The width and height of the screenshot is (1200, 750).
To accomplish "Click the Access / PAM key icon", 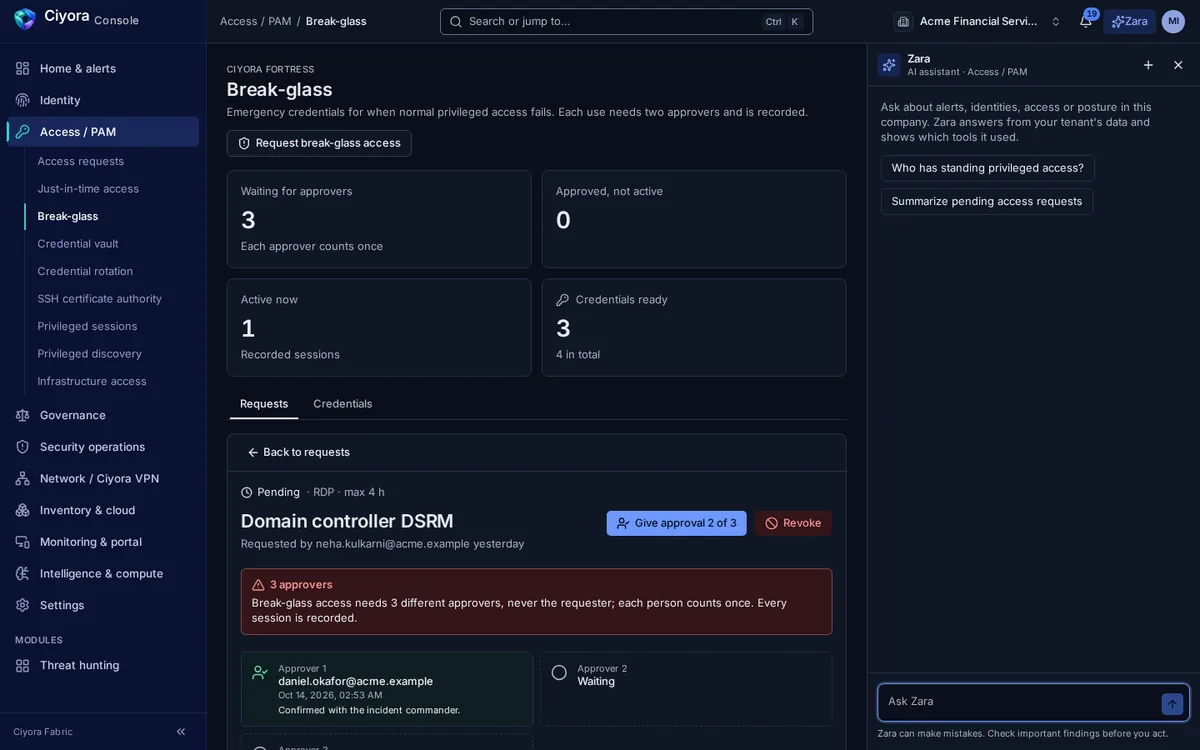I will point(22,132).
